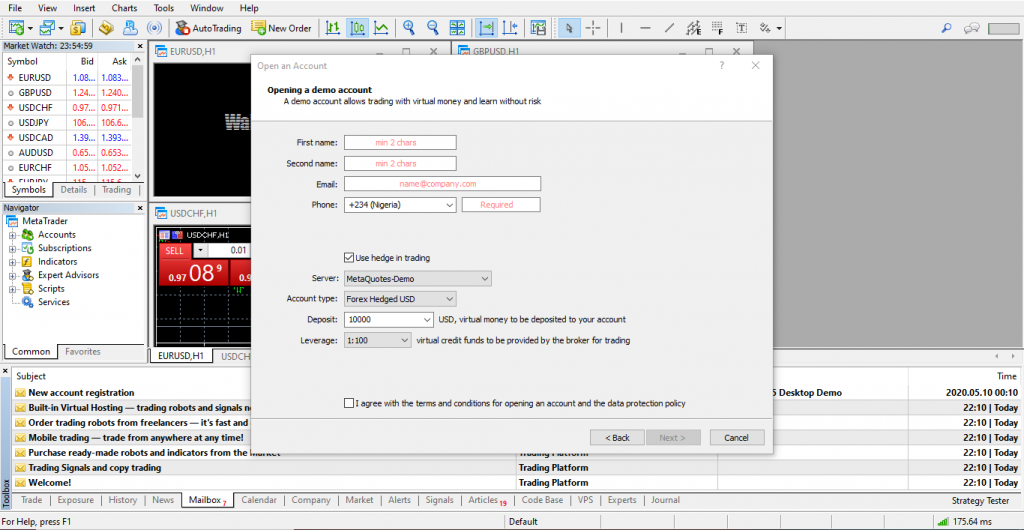Switch to line chart display
The width and height of the screenshot is (1024, 530).
(381, 28)
